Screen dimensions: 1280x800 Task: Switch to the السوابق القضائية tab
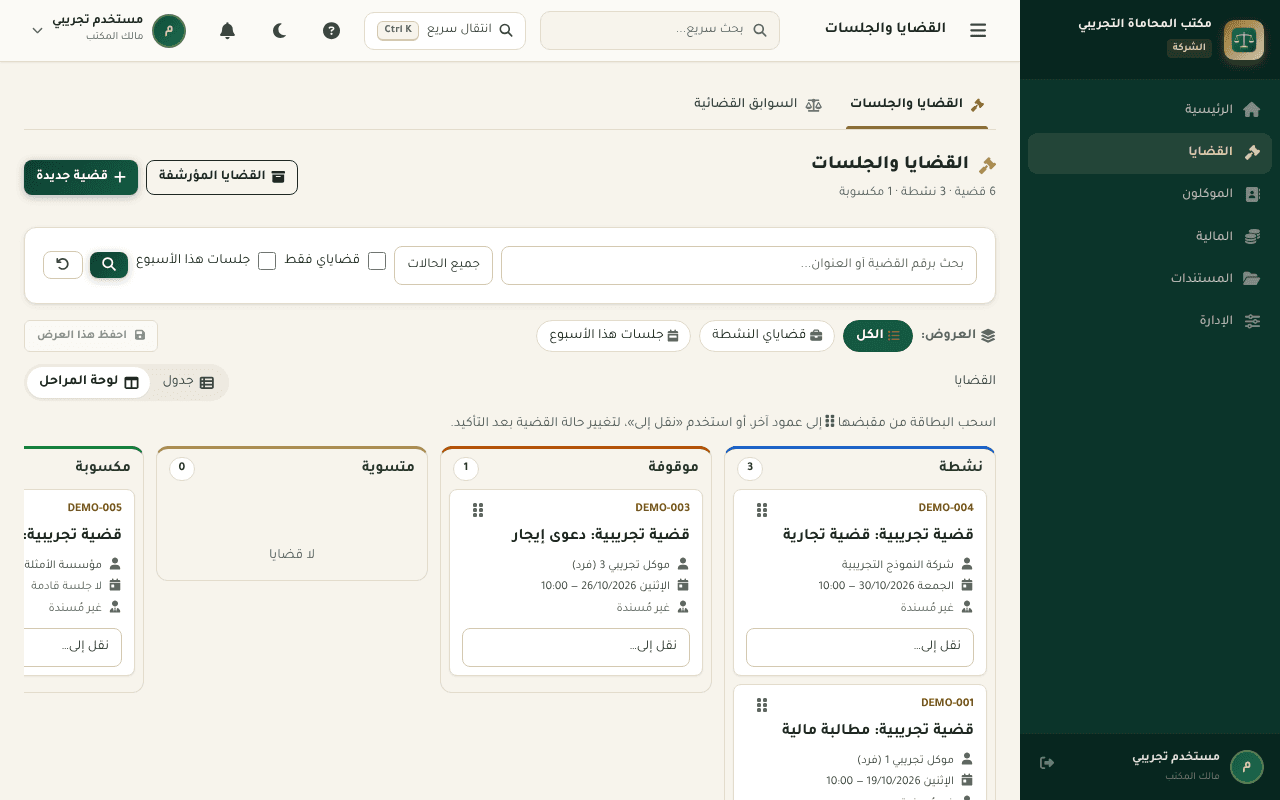[x=758, y=105]
